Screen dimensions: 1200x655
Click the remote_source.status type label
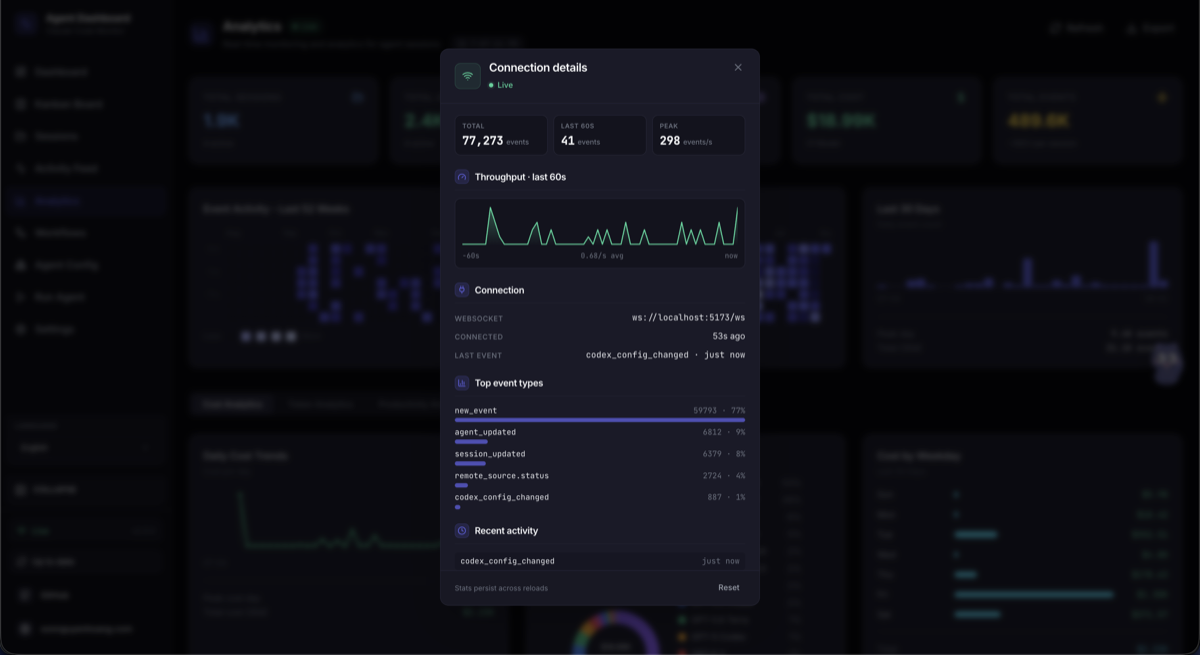(502, 476)
